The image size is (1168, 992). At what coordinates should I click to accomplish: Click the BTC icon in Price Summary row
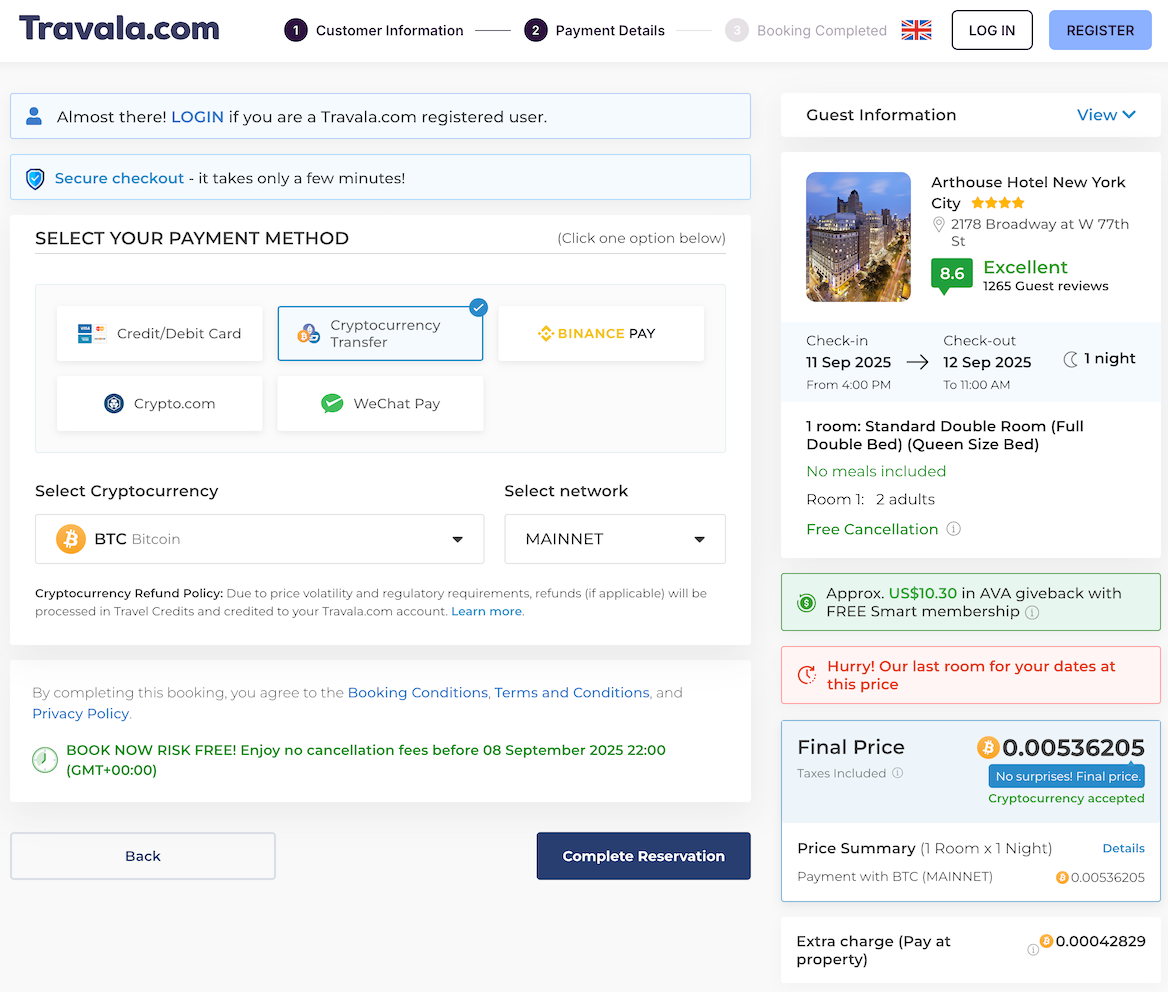1062,877
